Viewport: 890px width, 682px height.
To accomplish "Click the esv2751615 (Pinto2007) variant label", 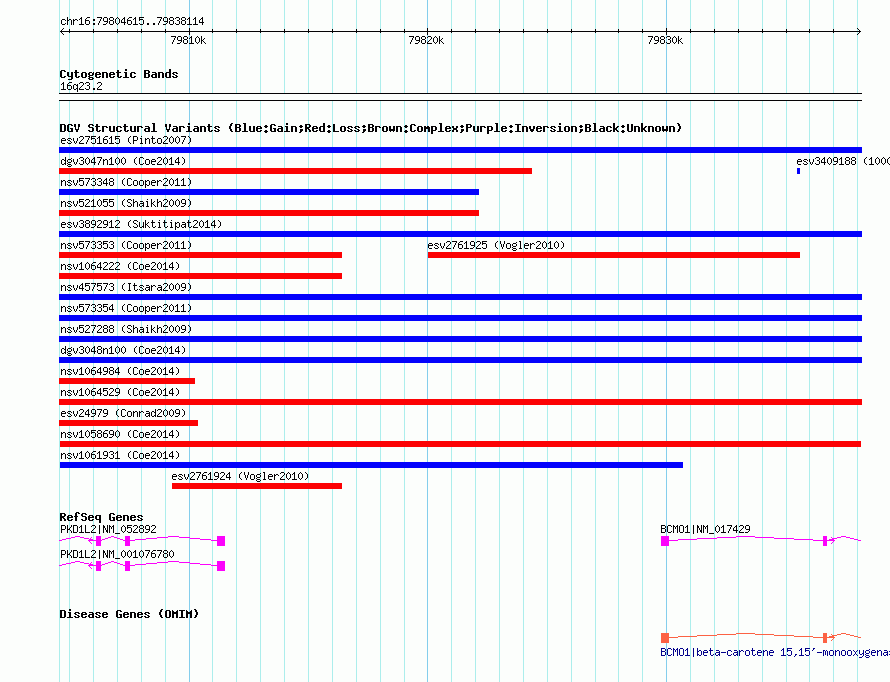I will [126, 140].
